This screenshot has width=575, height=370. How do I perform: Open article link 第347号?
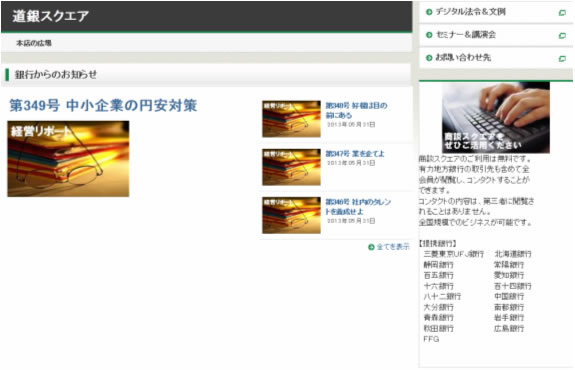[x=355, y=154]
